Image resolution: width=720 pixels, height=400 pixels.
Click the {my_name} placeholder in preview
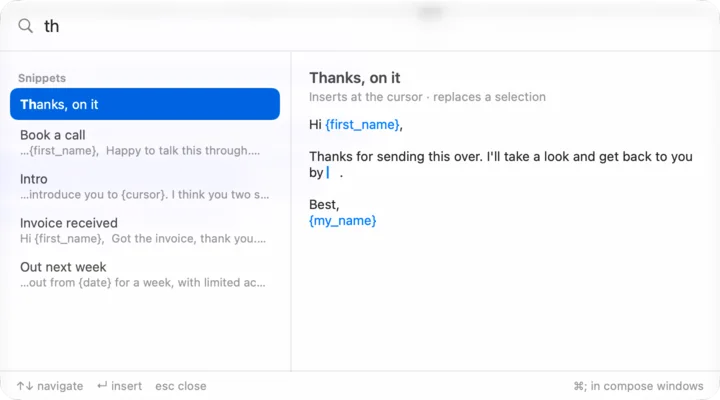pos(343,220)
